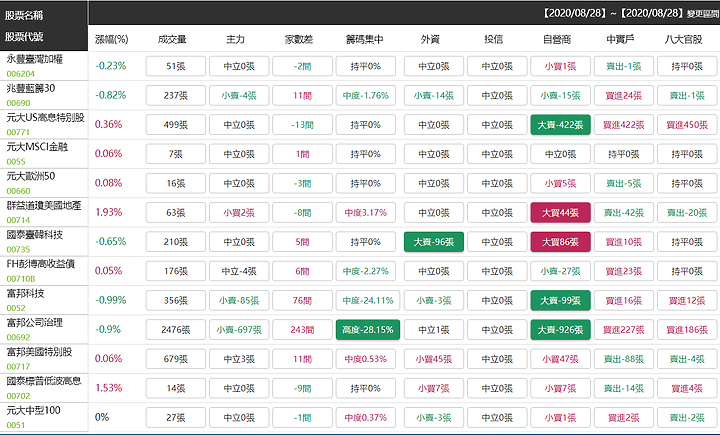Click 大買44張 cell for 群益道瓊美國地產
This screenshot has height=435, width=720.
coord(560,213)
